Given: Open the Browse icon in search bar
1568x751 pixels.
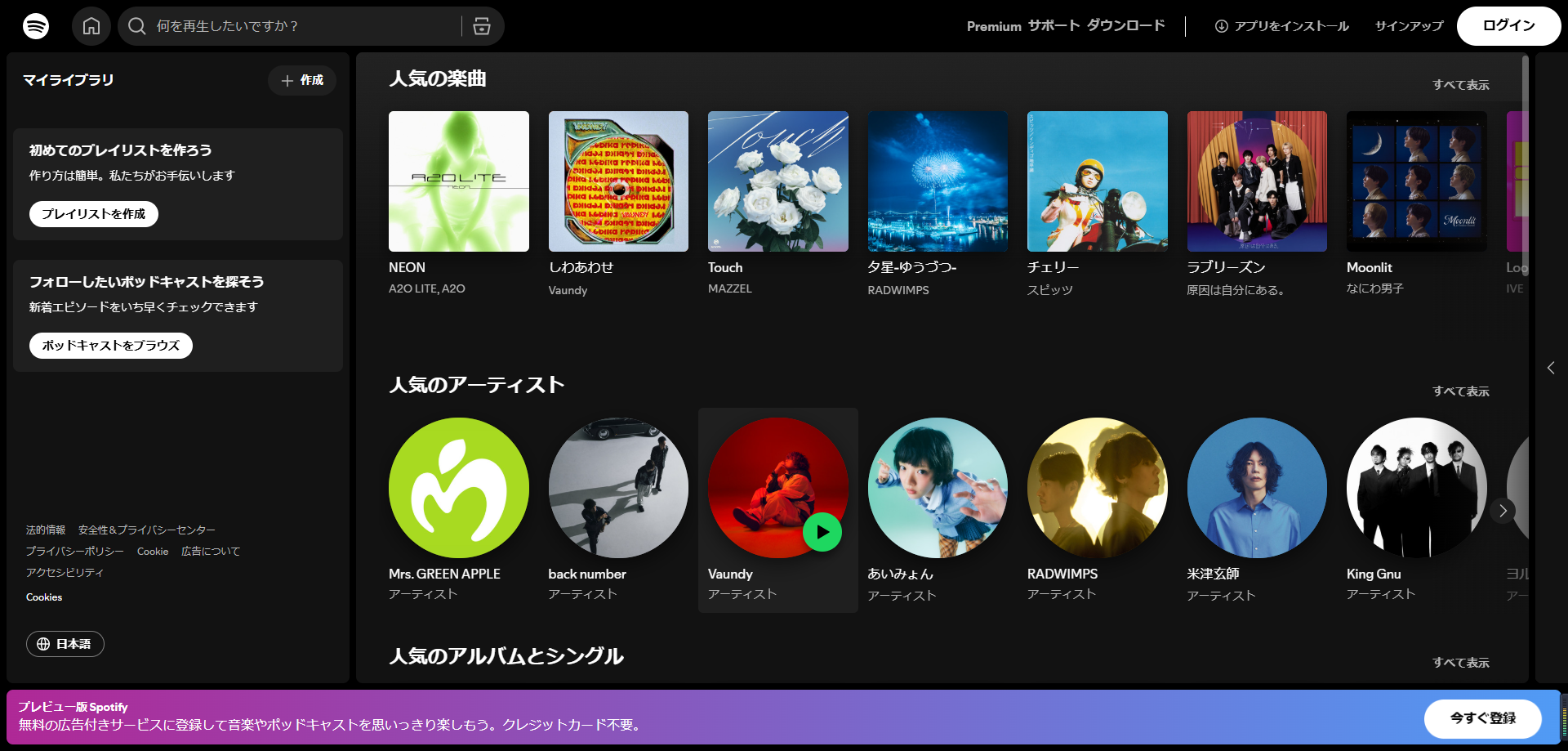Looking at the screenshot, I should [482, 26].
